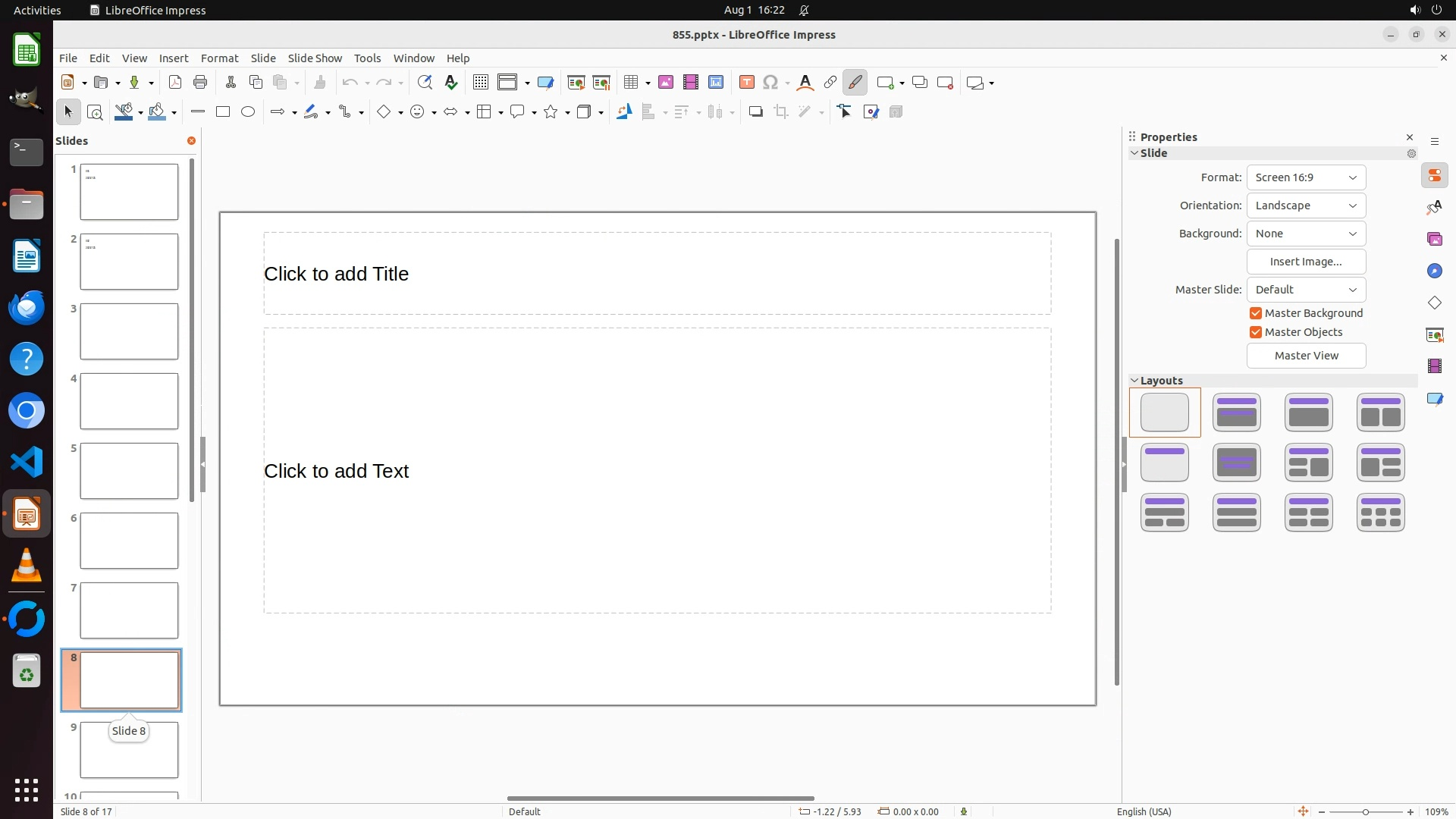Click the Print icon in toolbar

click(200, 83)
